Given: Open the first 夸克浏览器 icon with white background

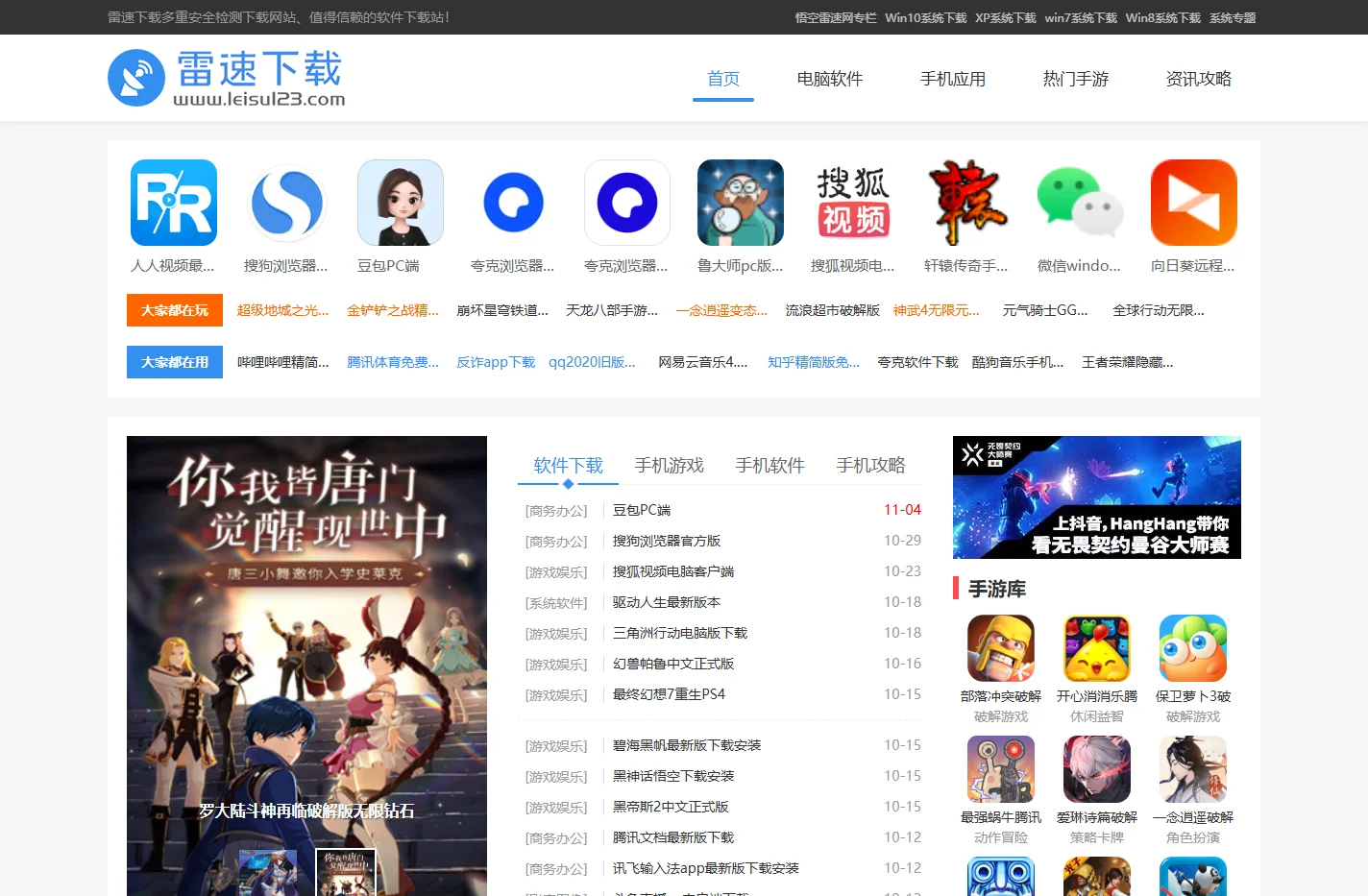Looking at the screenshot, I should point(514,203).
